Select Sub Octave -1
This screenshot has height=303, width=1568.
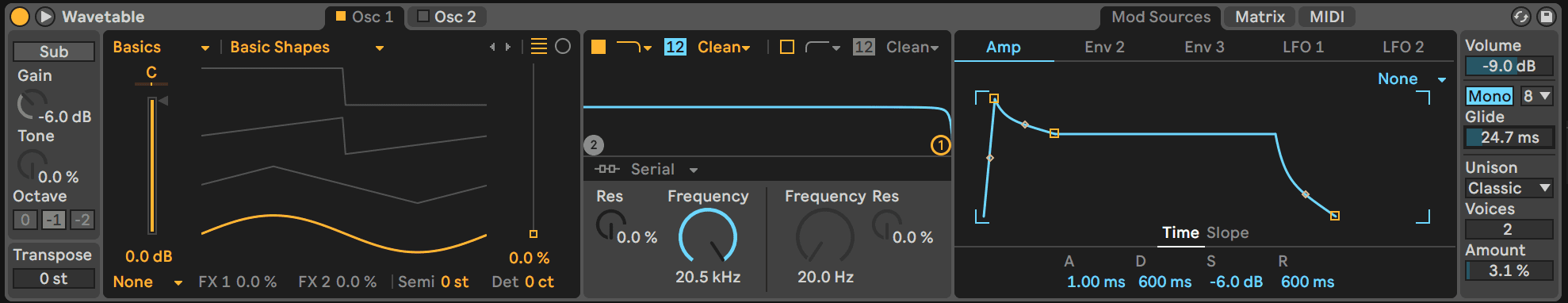tap(54, 220)
